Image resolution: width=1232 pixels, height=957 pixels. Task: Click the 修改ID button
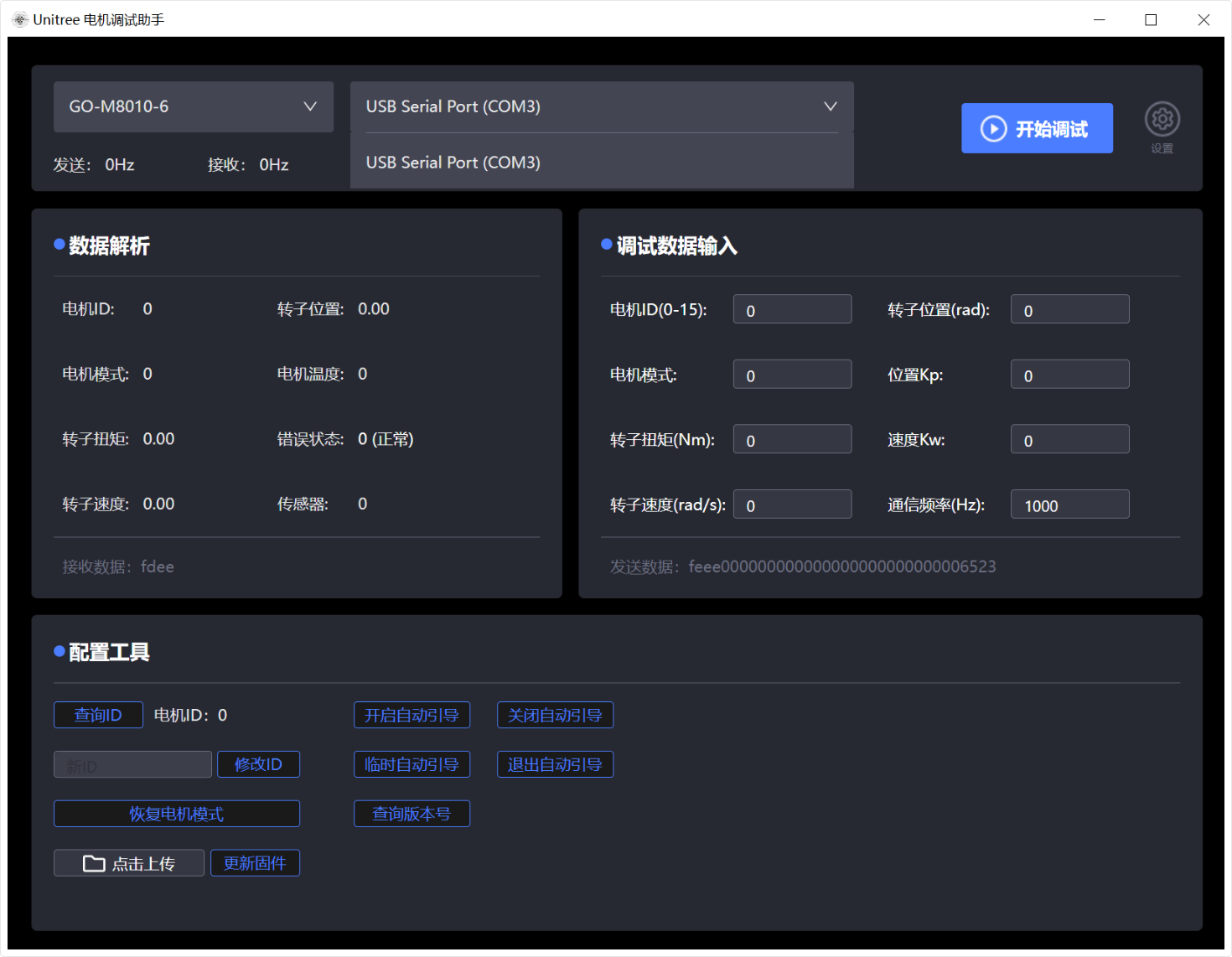point(258,764)
